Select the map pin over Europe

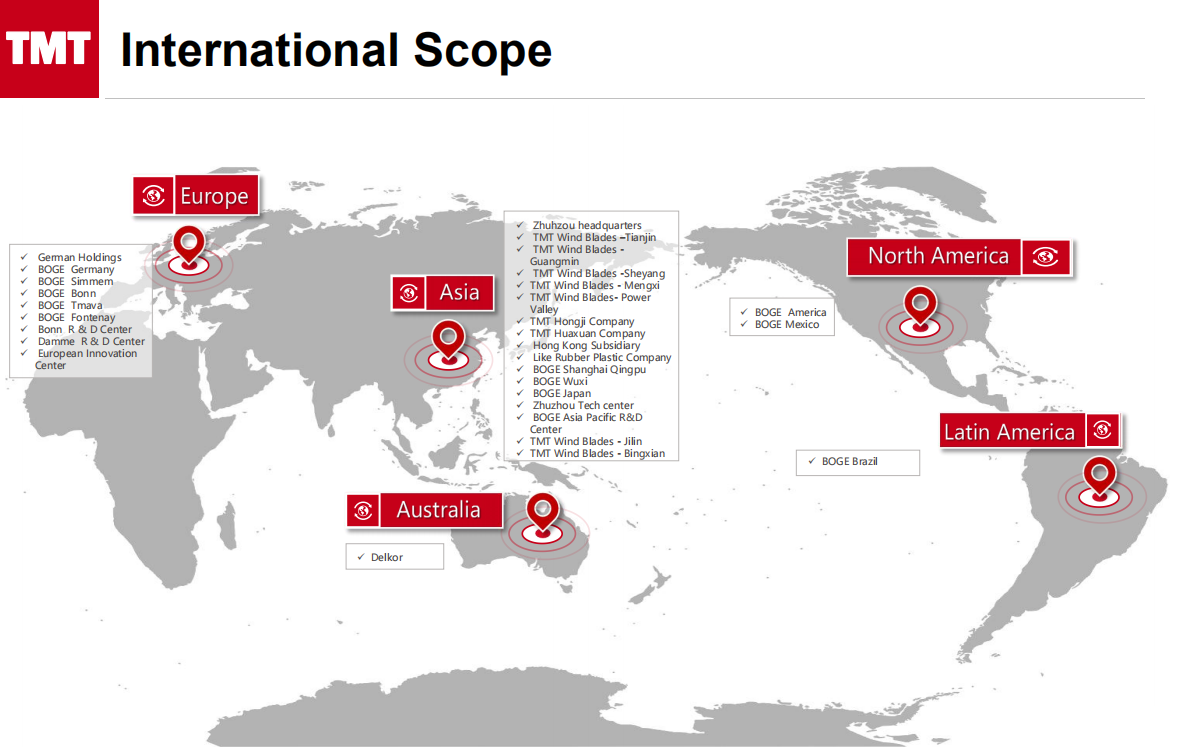(x=188, y=245)
